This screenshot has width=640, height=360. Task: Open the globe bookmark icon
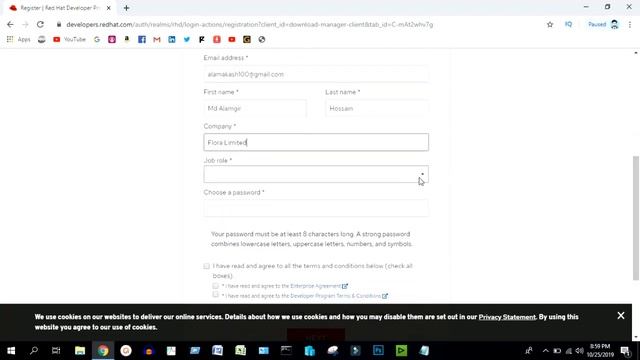click(x=262, y=40)
